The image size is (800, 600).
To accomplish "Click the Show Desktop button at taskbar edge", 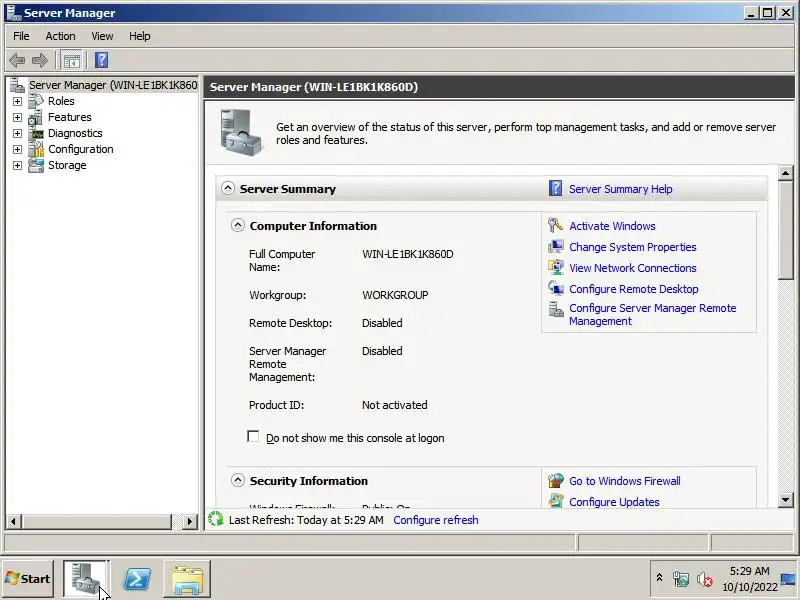I will (x=788, y=579).
